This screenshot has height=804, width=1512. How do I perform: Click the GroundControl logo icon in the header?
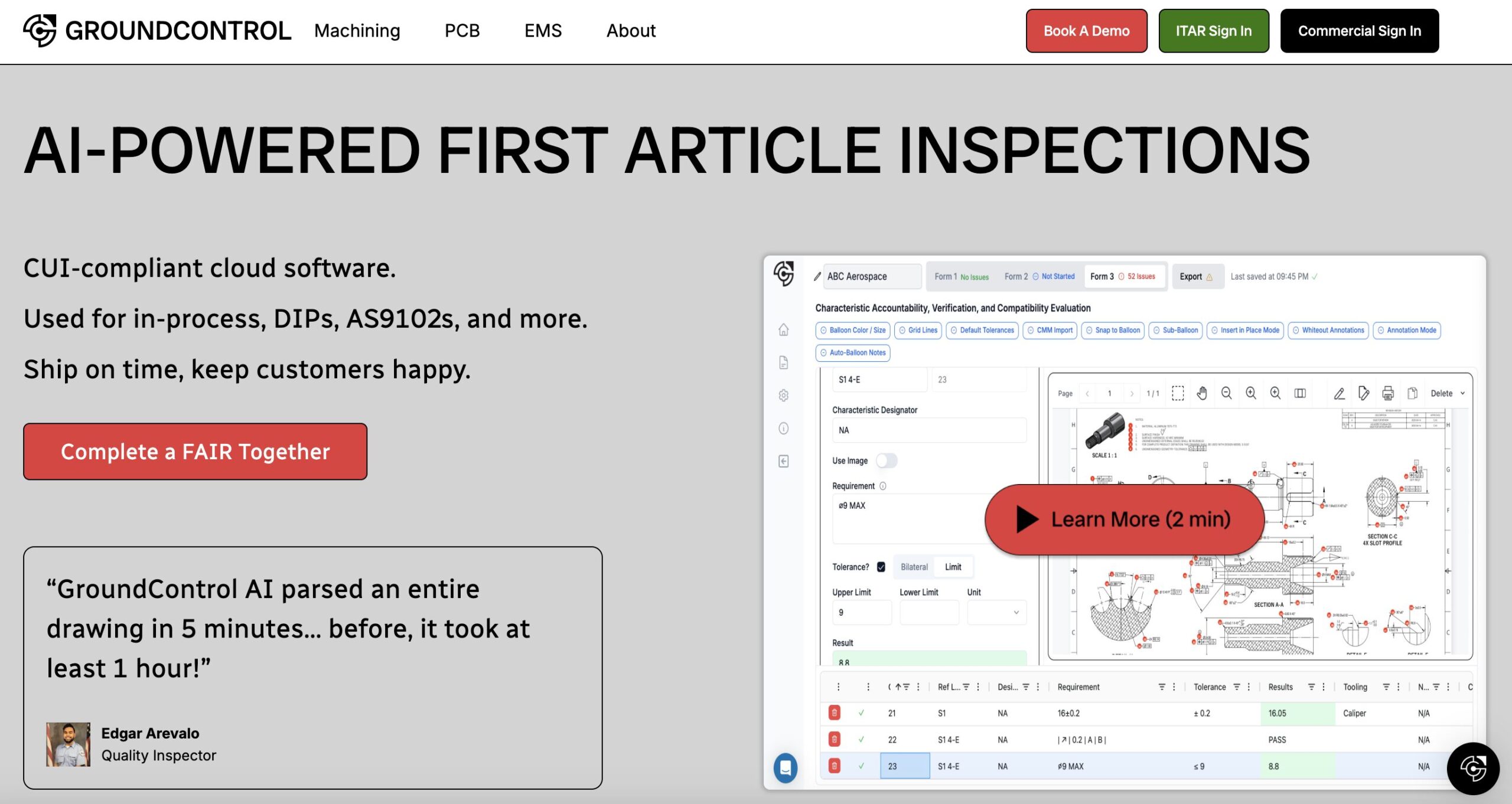[40, 31]
